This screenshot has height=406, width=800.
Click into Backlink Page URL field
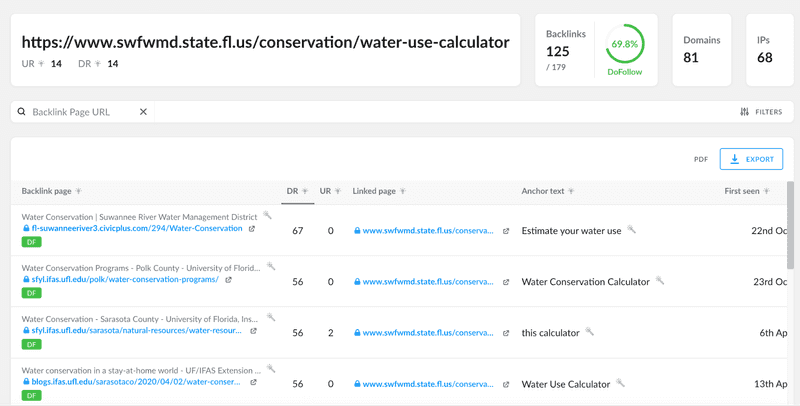click(x=83, y=112)
